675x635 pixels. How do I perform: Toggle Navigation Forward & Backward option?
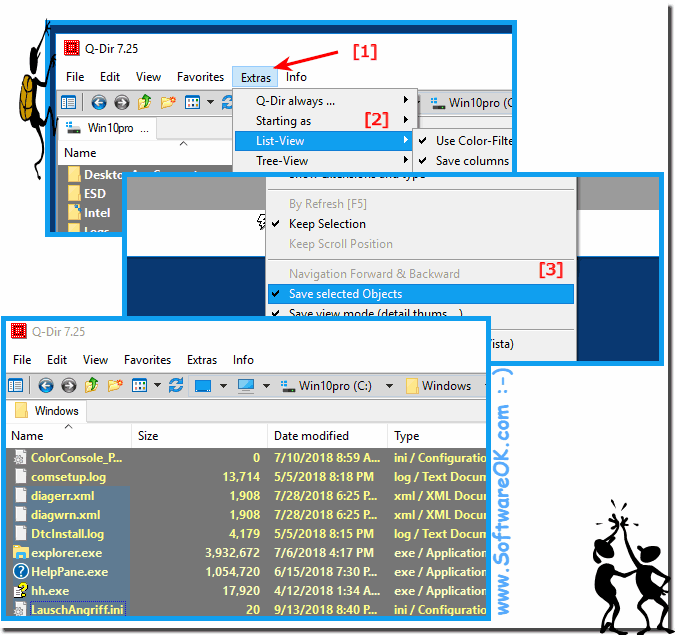coord(374,274)
